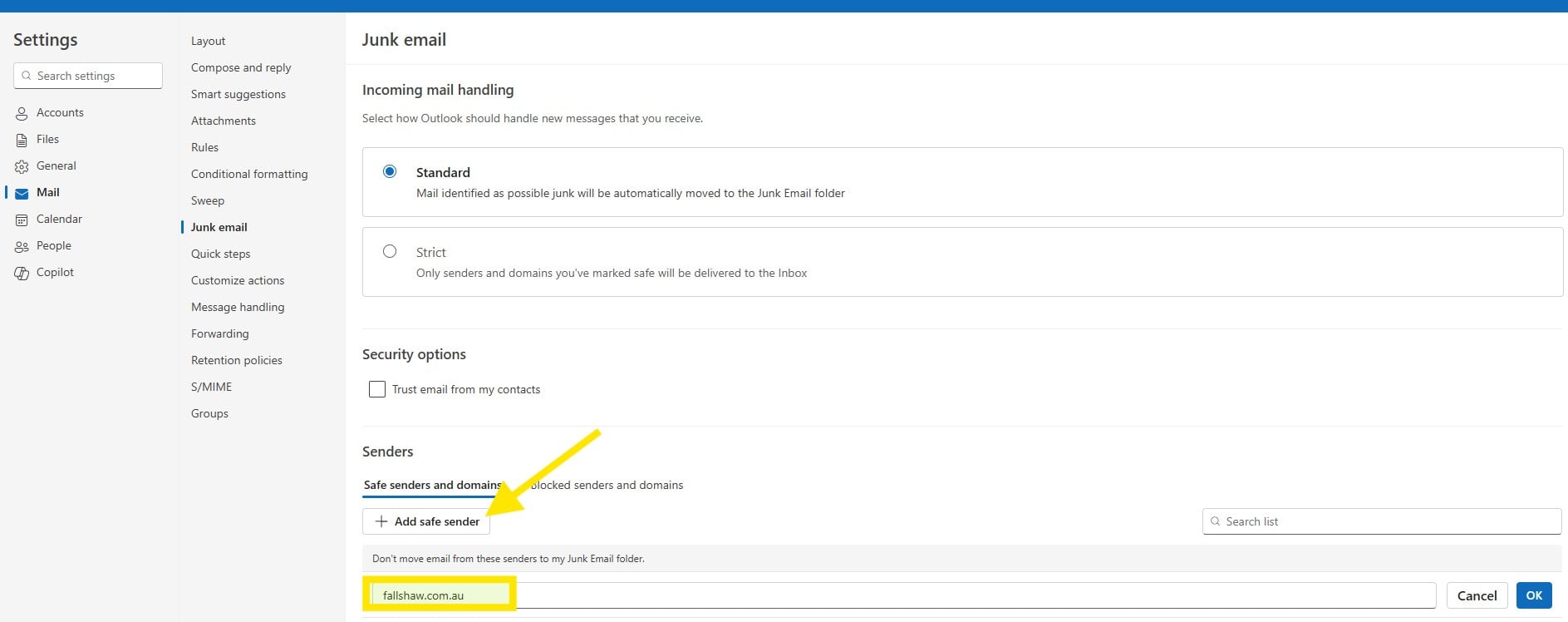Open Message handling settings
The image size is (1568, 622).
[238, 307]
